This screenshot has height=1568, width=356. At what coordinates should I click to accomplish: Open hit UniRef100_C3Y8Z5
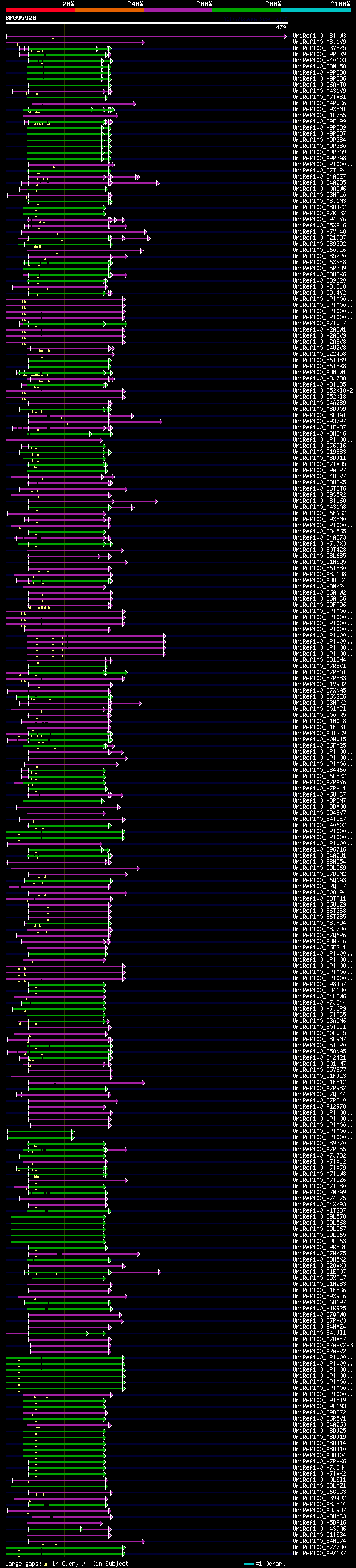click(319, 48)
